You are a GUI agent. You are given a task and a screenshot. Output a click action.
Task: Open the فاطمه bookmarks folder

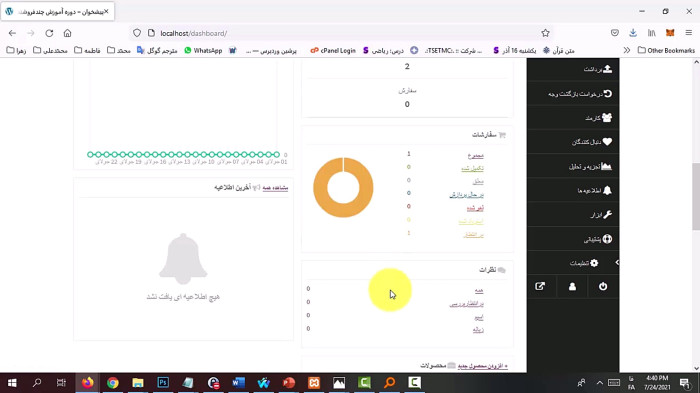87,50
